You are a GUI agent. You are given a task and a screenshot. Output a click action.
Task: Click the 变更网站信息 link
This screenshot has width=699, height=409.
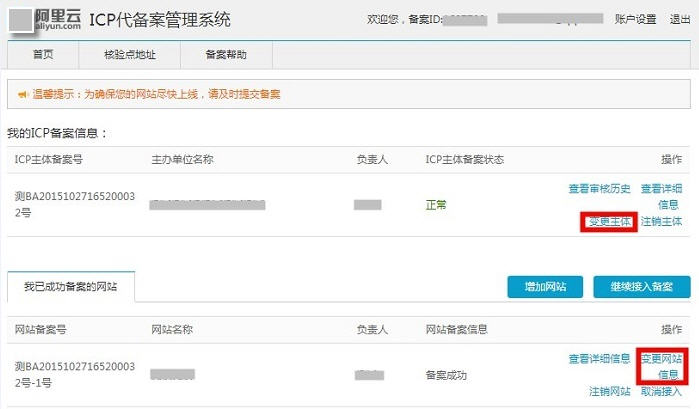click(x=661, y=366)
